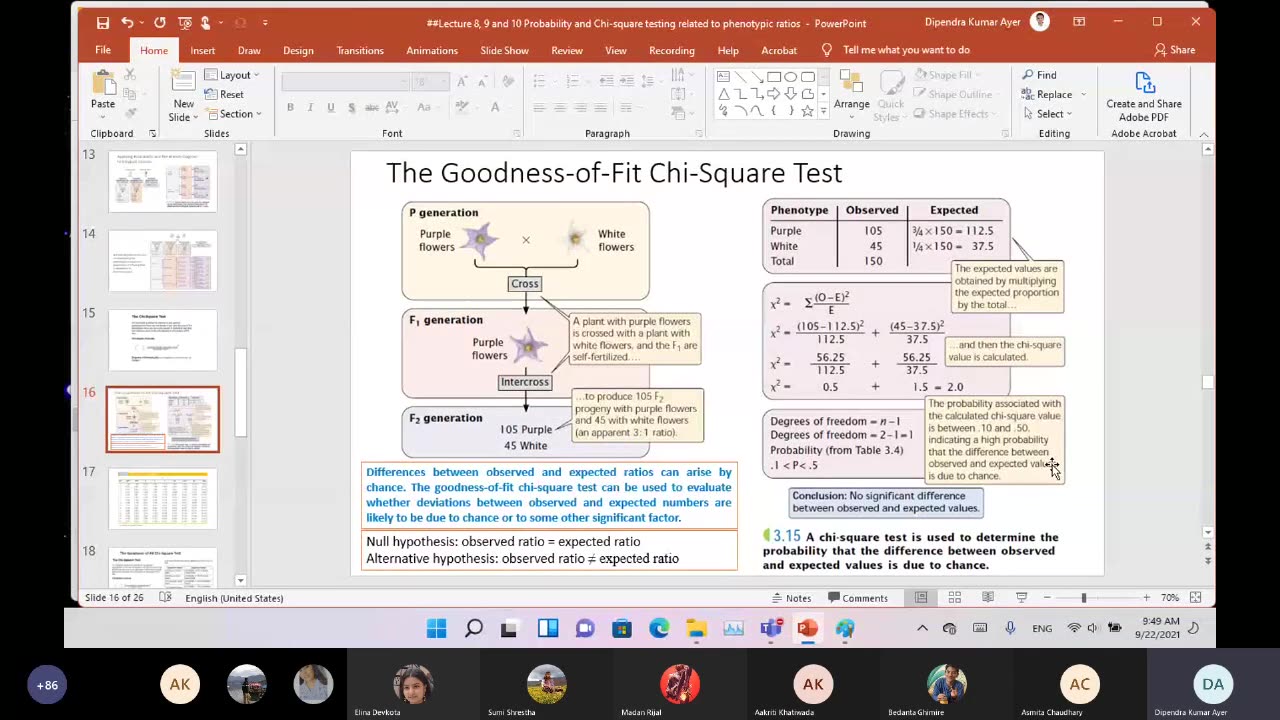Toggle Underline formatting

[330, 107]
